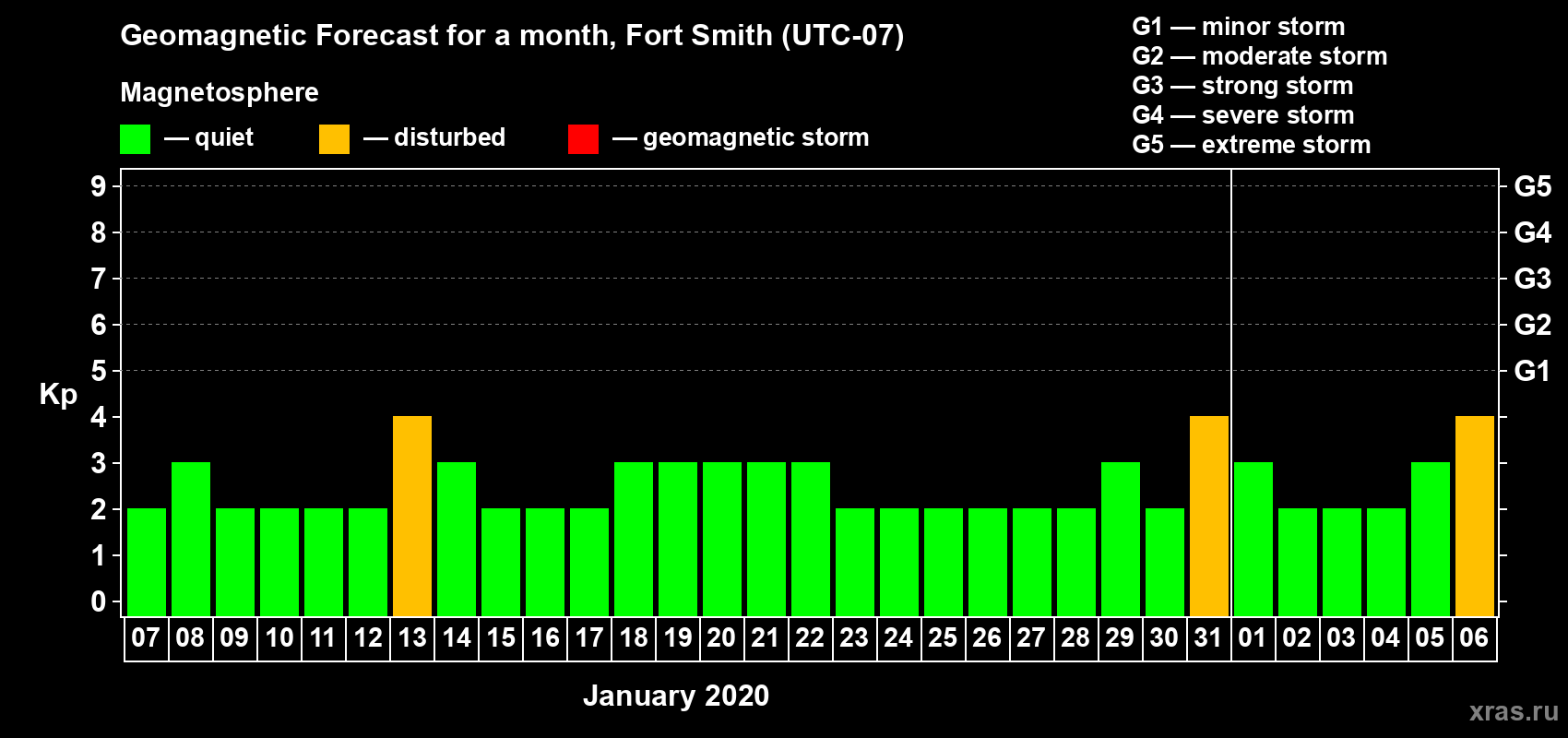Select the orange bar for January 13

[x=412, y=516]
